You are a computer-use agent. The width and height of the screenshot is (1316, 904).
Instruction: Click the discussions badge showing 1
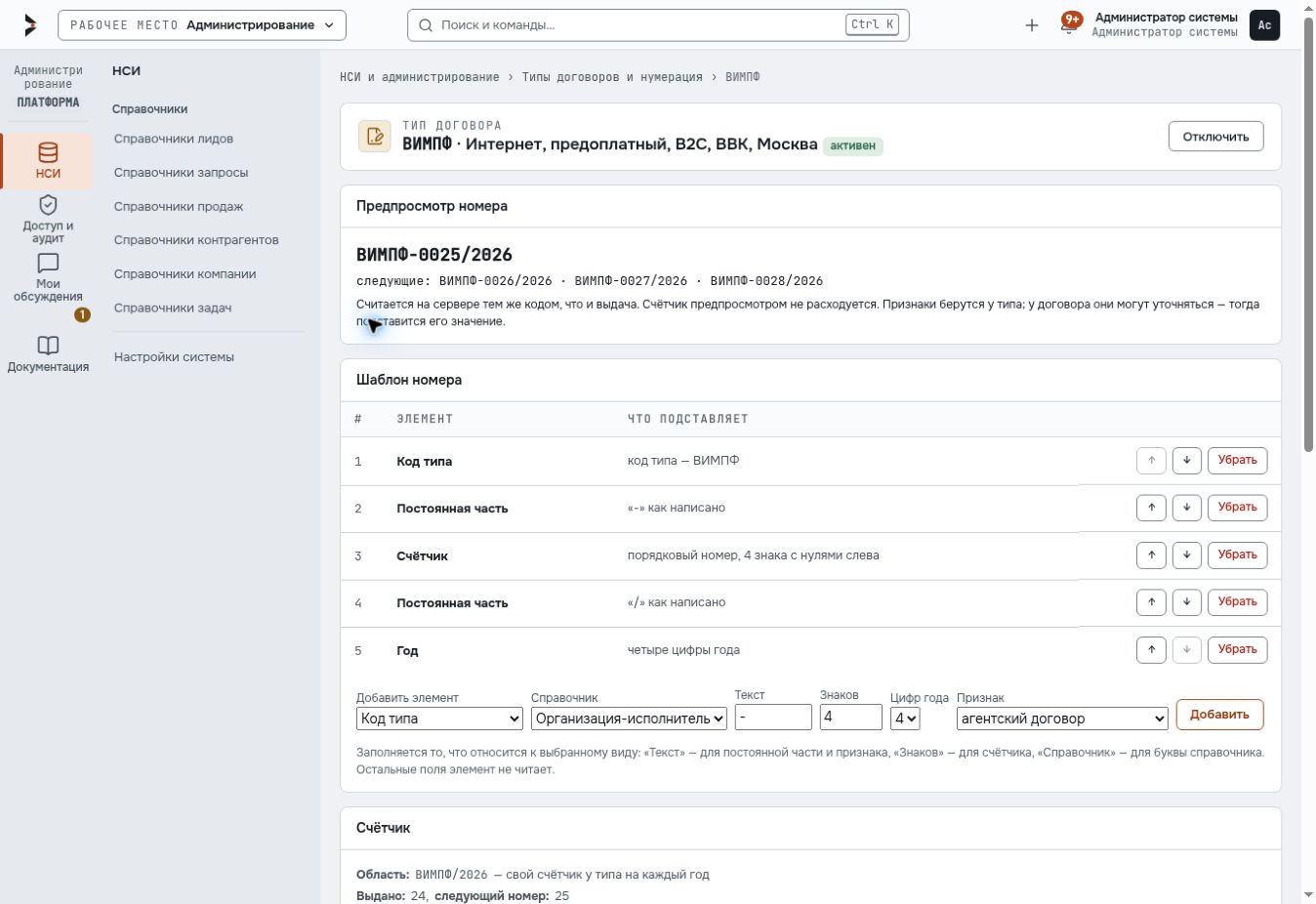pyautogui.click(x=82, y=314)
